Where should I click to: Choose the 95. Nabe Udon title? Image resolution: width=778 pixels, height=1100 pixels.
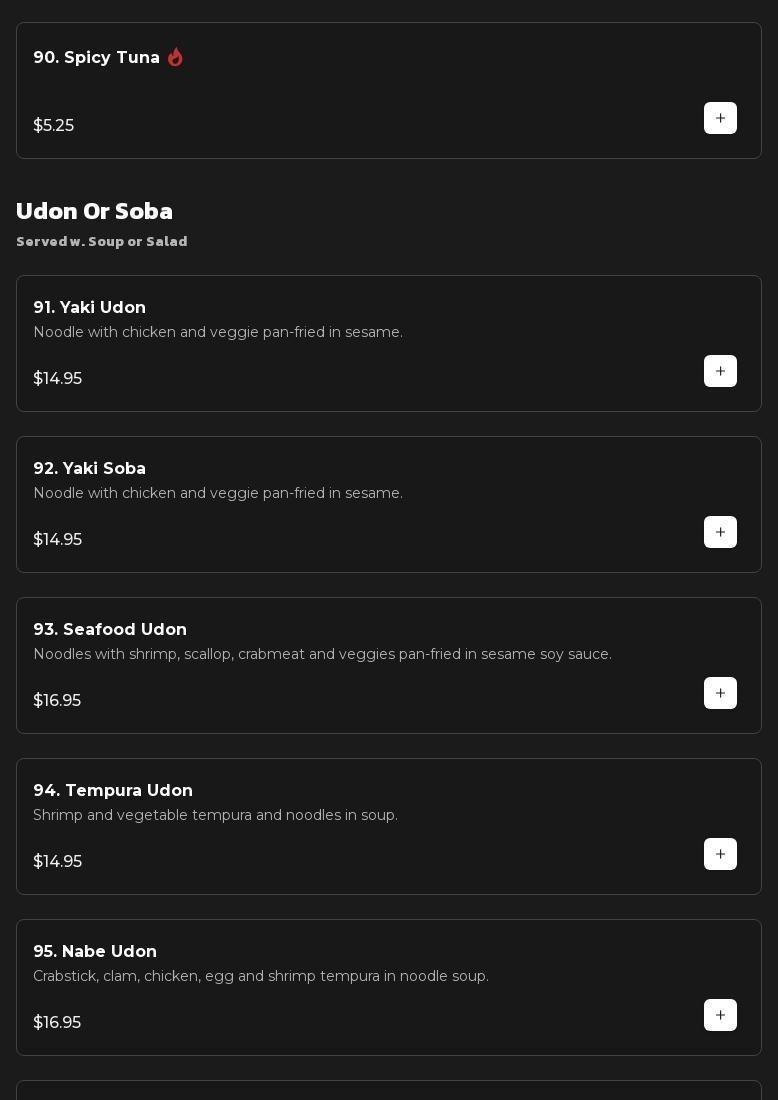point(95,952)
